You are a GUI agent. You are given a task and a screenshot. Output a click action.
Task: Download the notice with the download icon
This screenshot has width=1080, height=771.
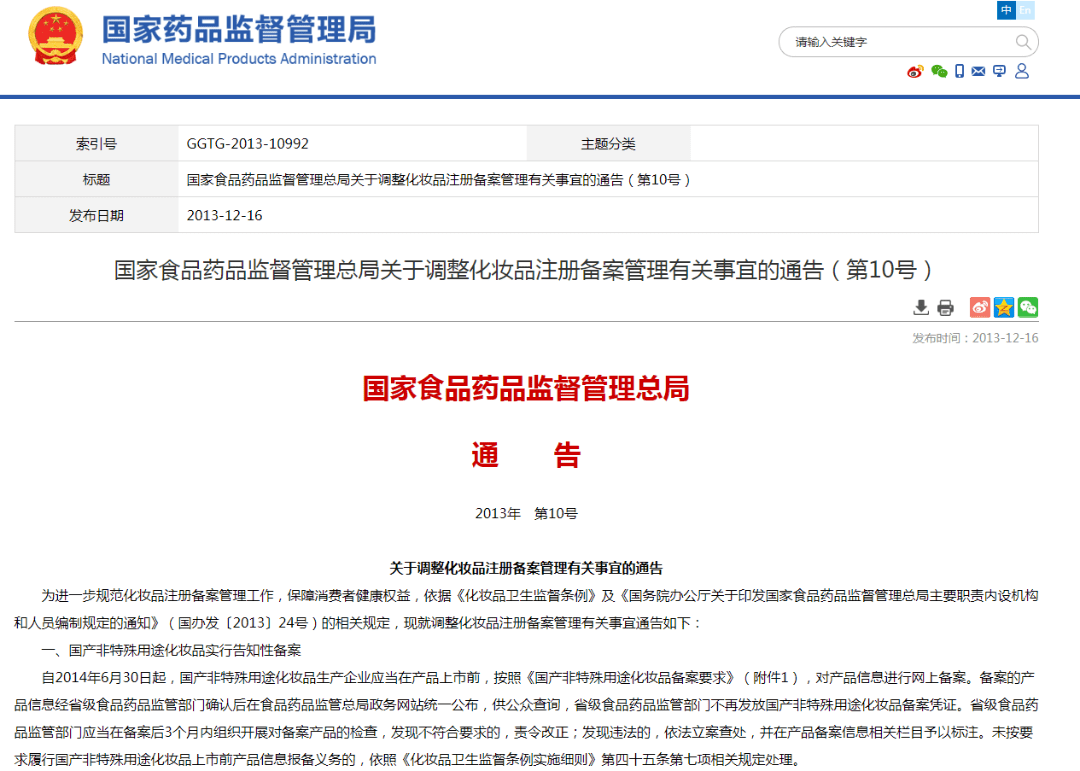(x=921, y=308)
